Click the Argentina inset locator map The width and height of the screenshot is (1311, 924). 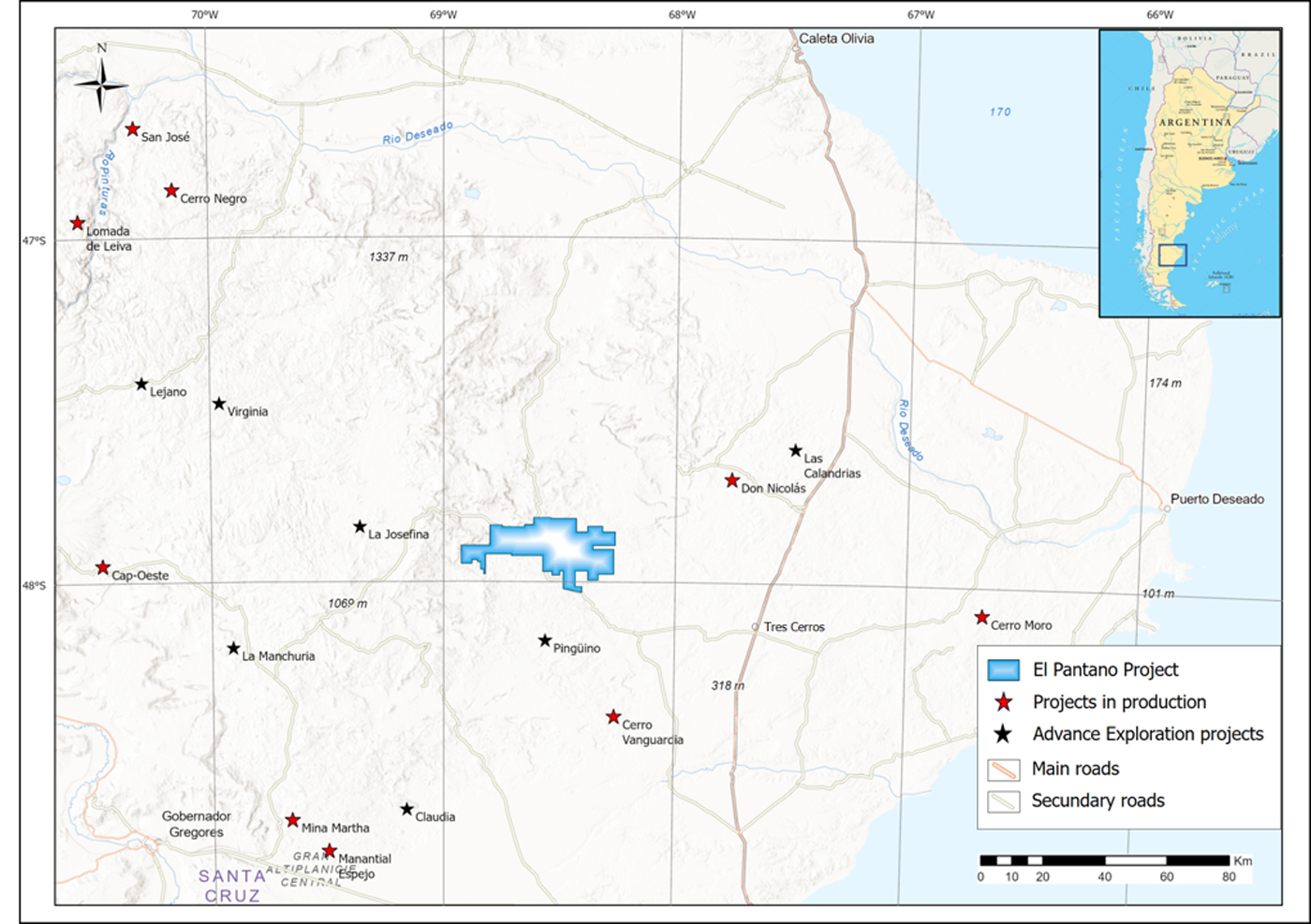(x=1189, y=173)
